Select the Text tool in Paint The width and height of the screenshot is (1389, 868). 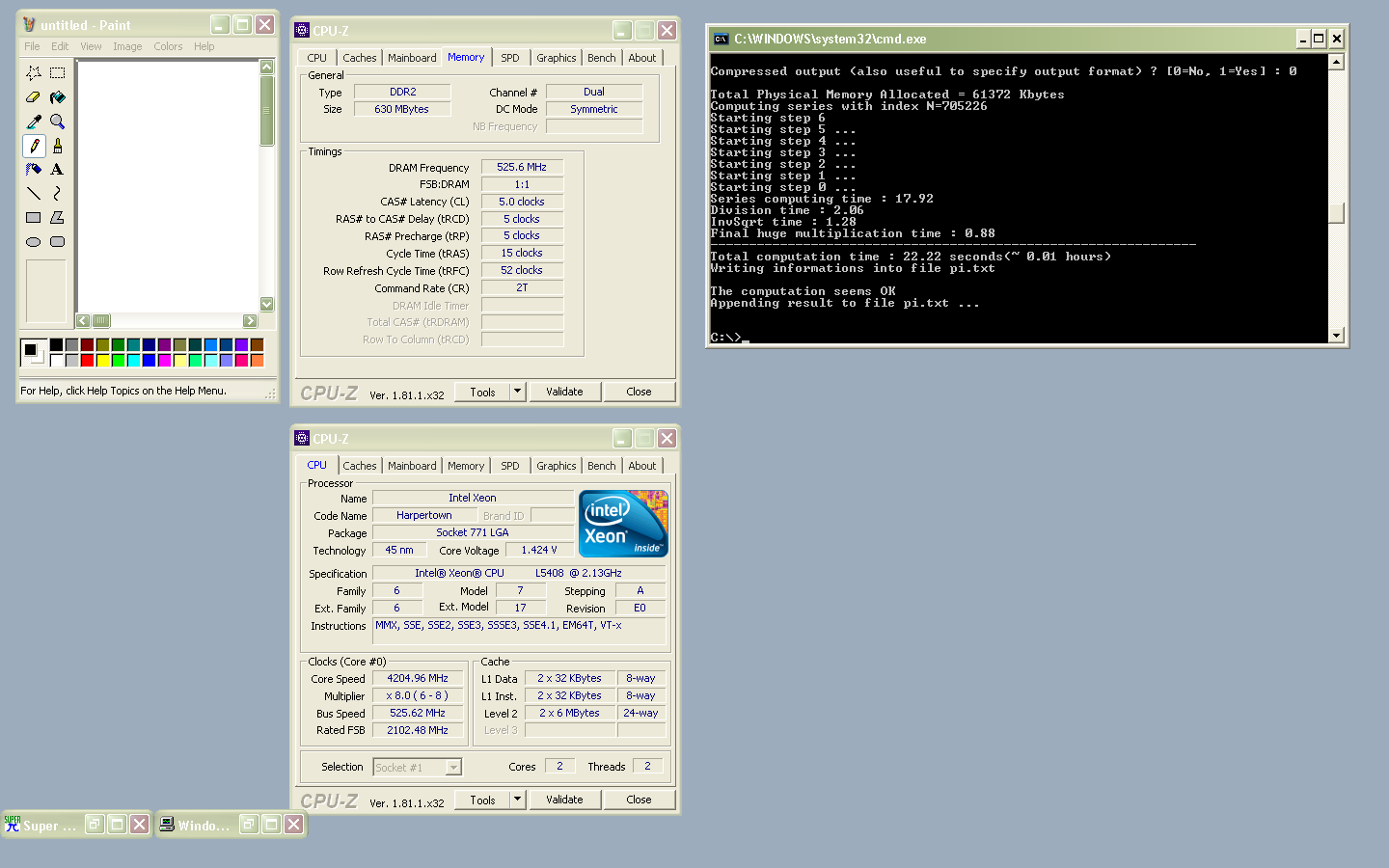click(x=58, y=170)
